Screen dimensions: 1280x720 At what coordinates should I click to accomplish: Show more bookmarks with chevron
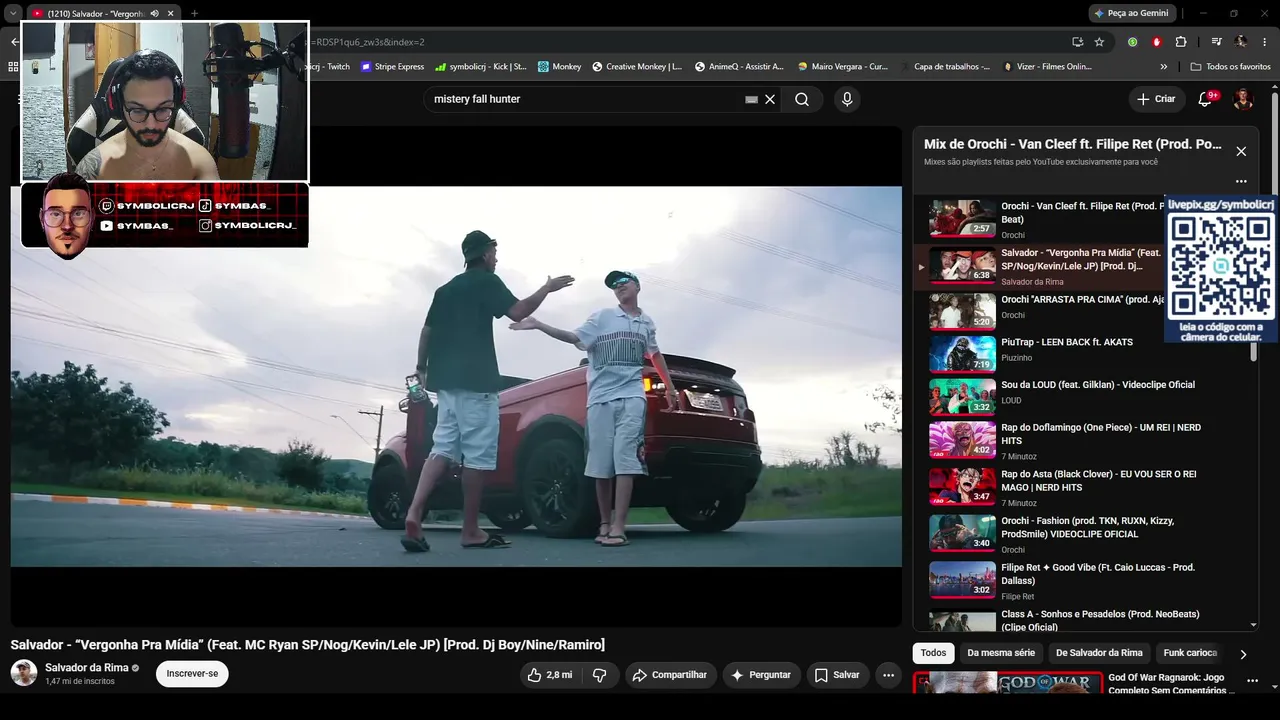click(1163, 67)
